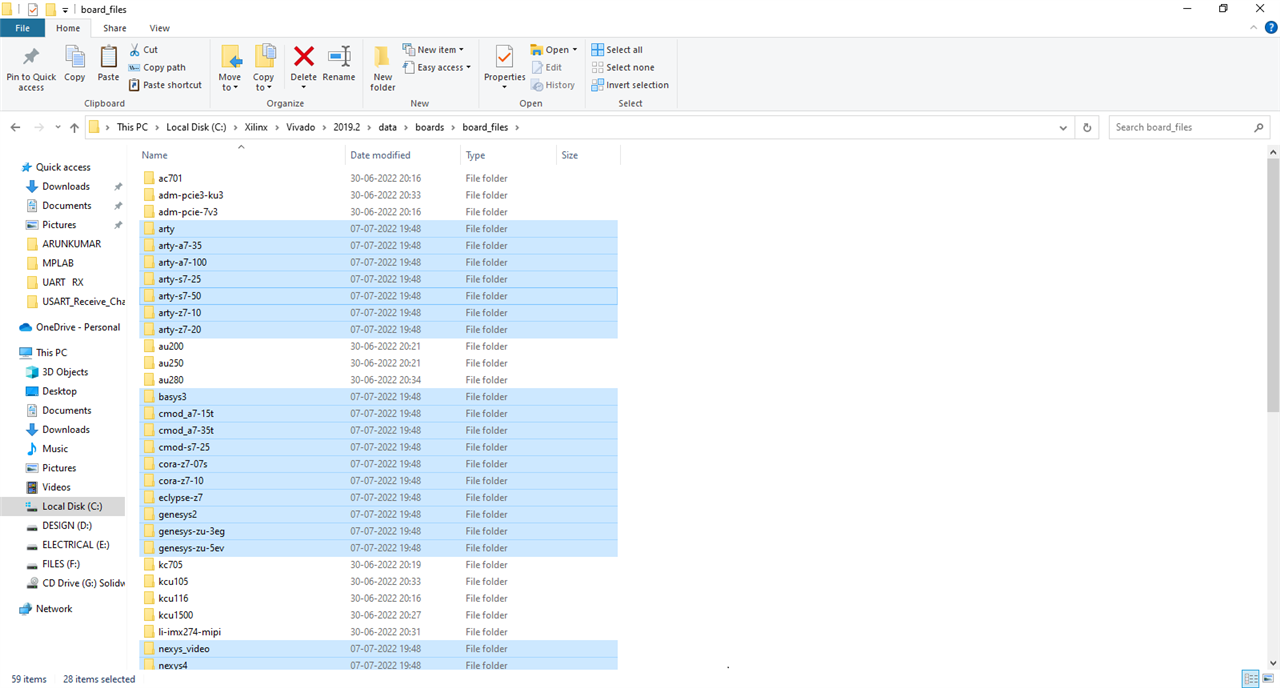1280x688 pixels.
Task: Click the Copy icon in Clipboard group
Action: pos(75,56)
